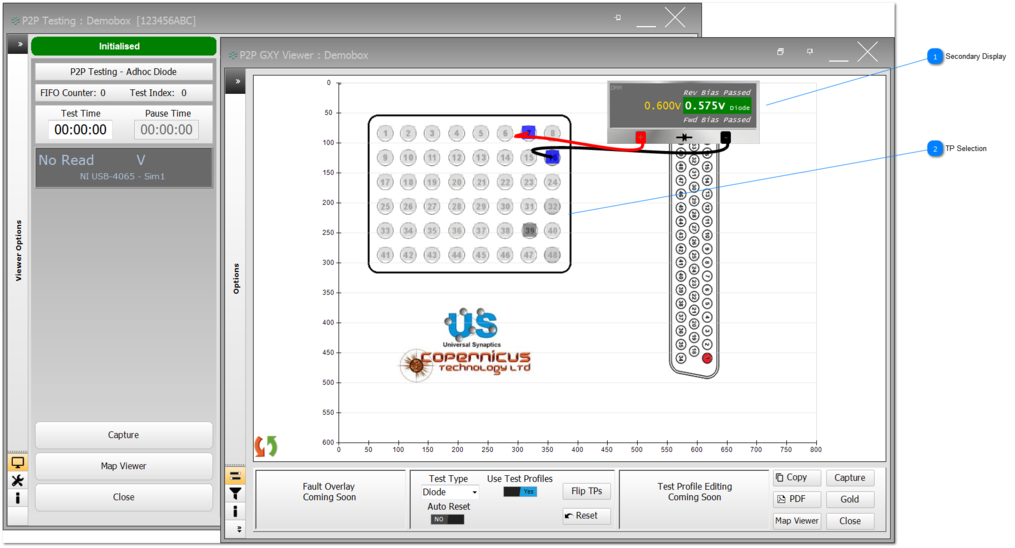Select the monitor display icon in P2P Testing sidebar

pos(17,463)
